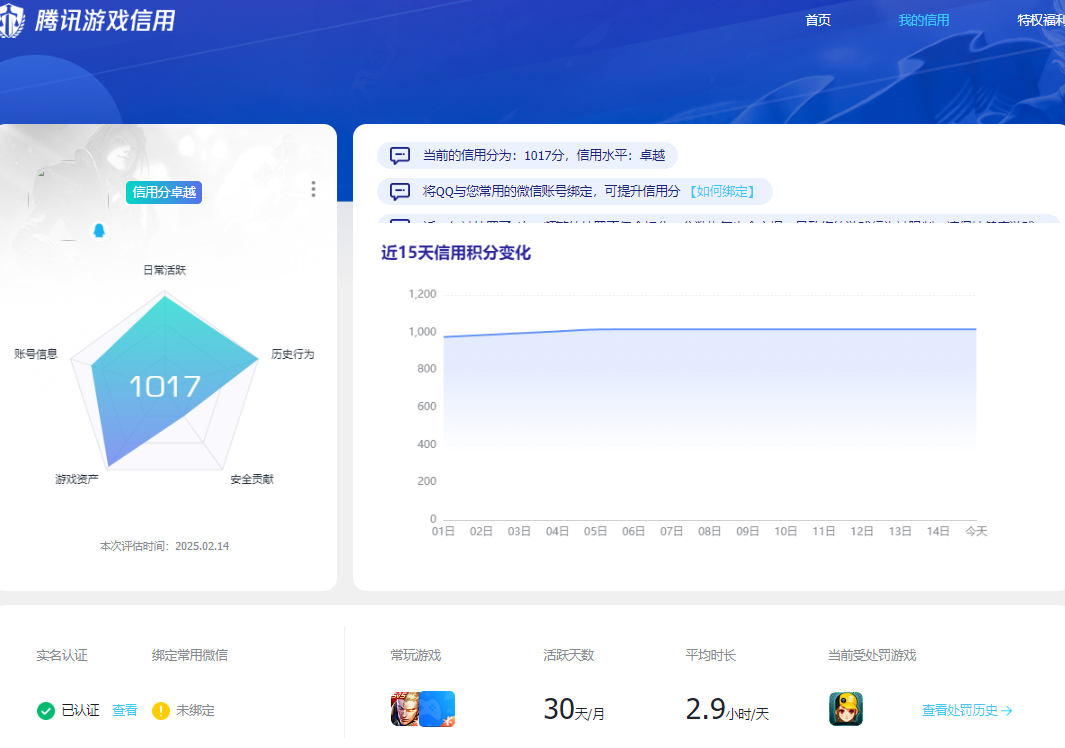Click the 如何绑定 link

pyautogui.click(x=722, y=192)
